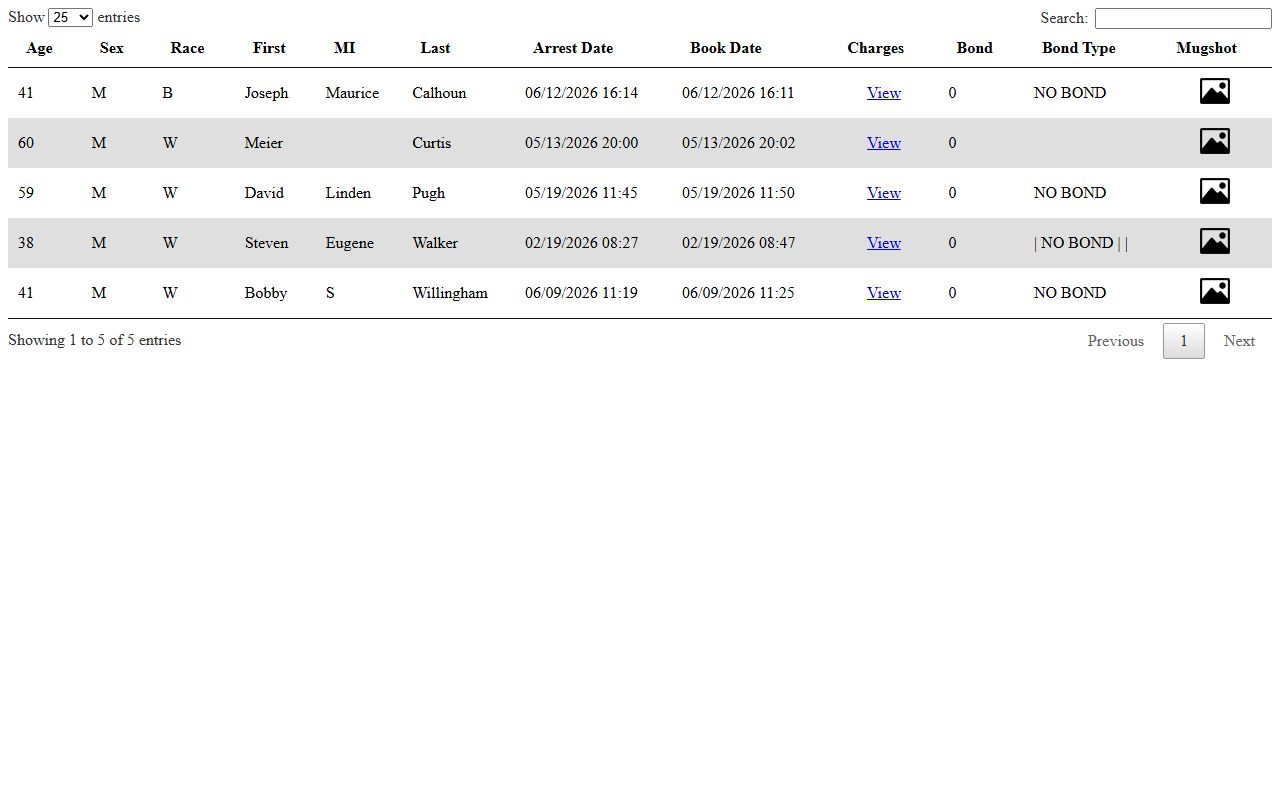Select the middle name cell 'Linden'

pos(348,193)
